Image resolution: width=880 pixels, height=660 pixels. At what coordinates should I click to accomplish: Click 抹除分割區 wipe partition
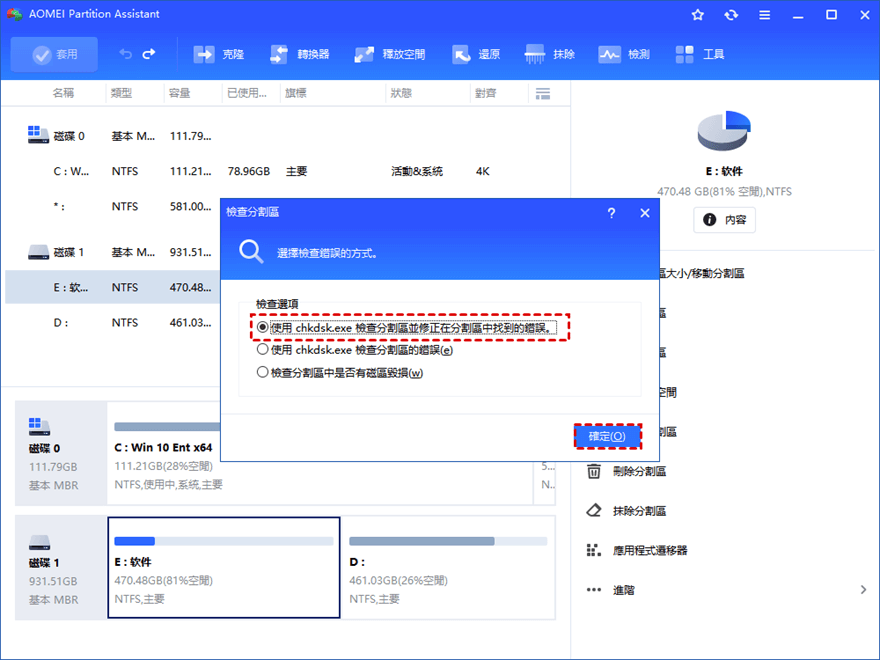click(x=639, y=511)
